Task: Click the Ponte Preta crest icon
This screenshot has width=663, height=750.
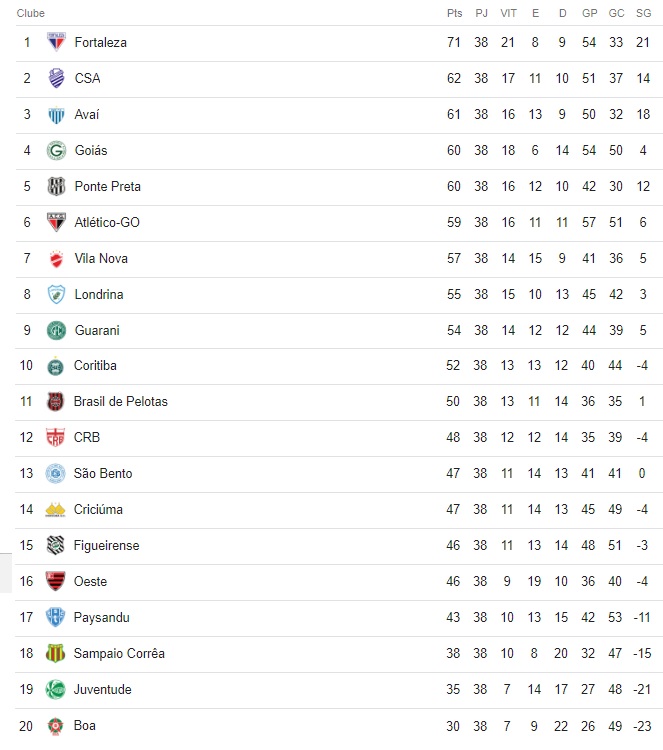Action: pos(56,186)
